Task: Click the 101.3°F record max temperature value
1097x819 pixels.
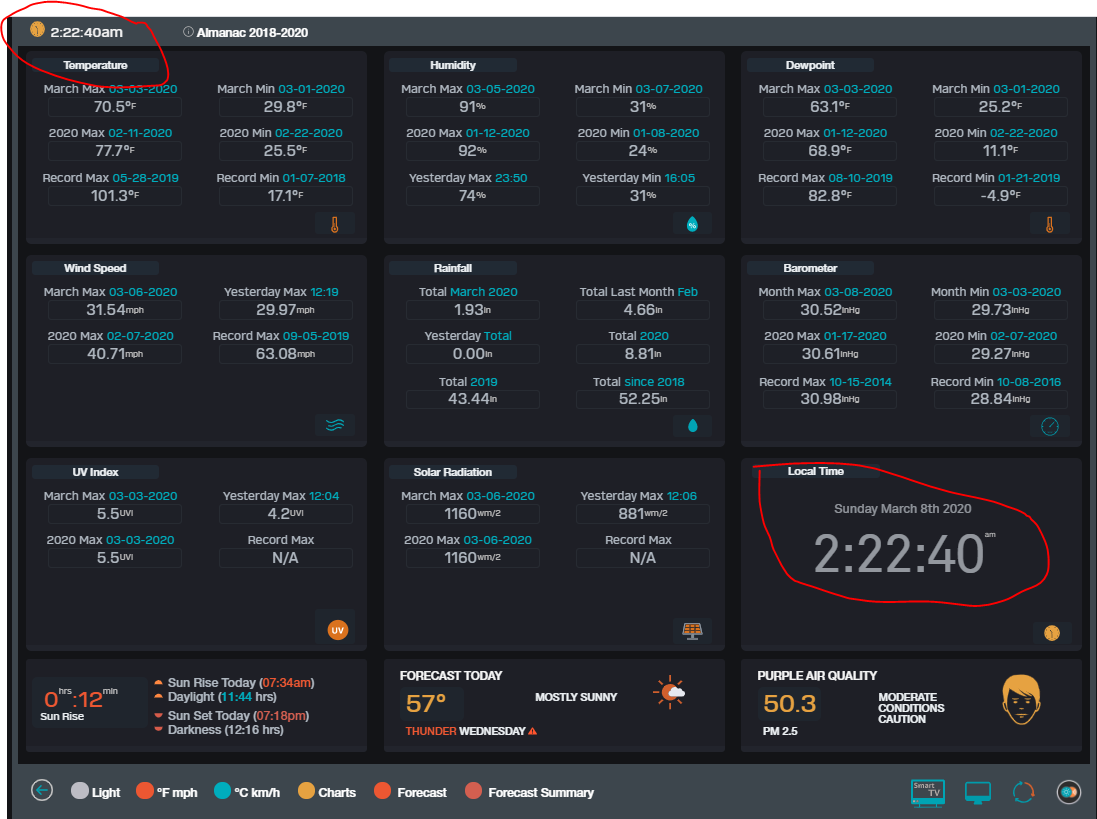Action: coord(115,196)
